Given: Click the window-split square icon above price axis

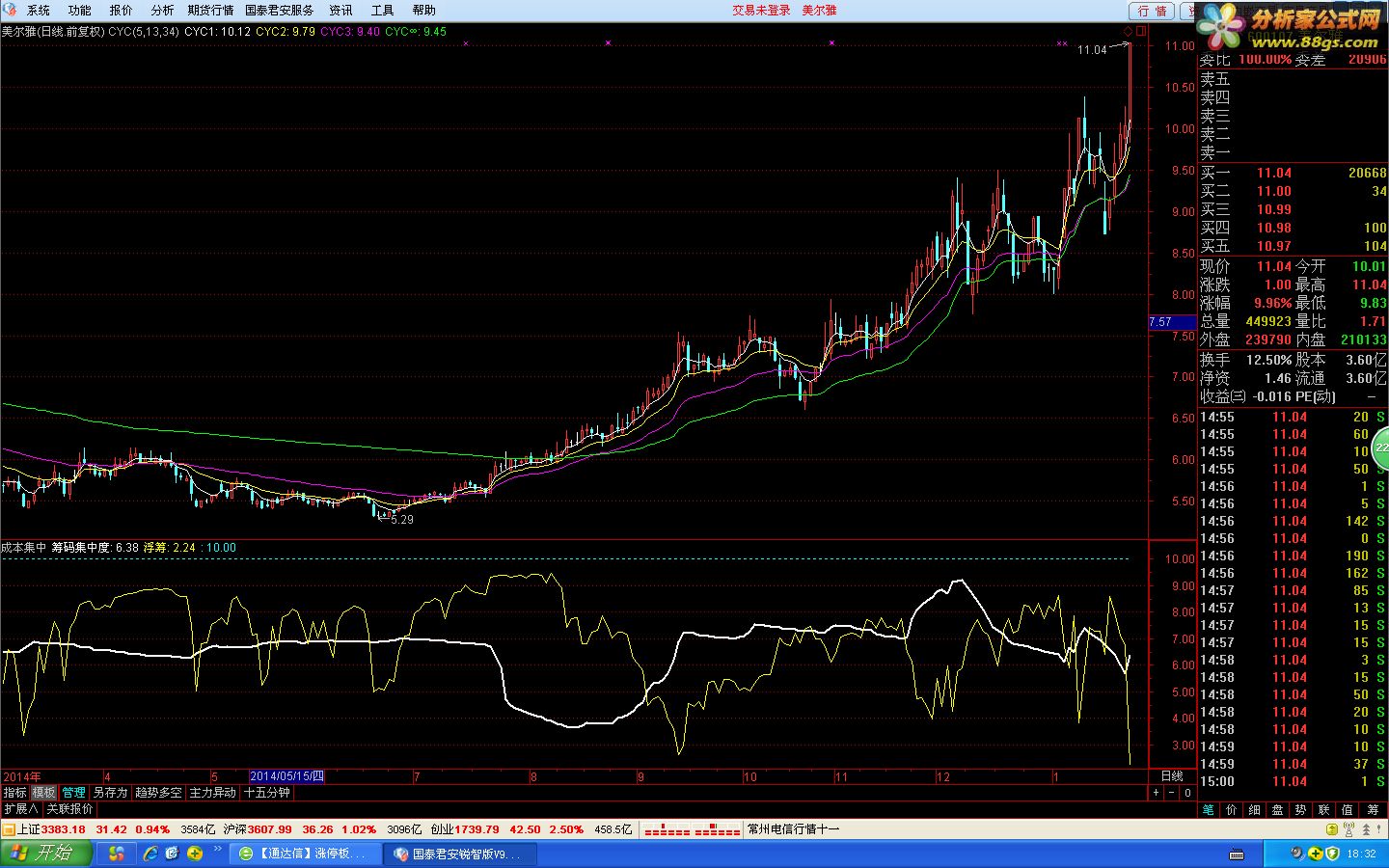Looking at the screenshot, I should [1141, 32].
